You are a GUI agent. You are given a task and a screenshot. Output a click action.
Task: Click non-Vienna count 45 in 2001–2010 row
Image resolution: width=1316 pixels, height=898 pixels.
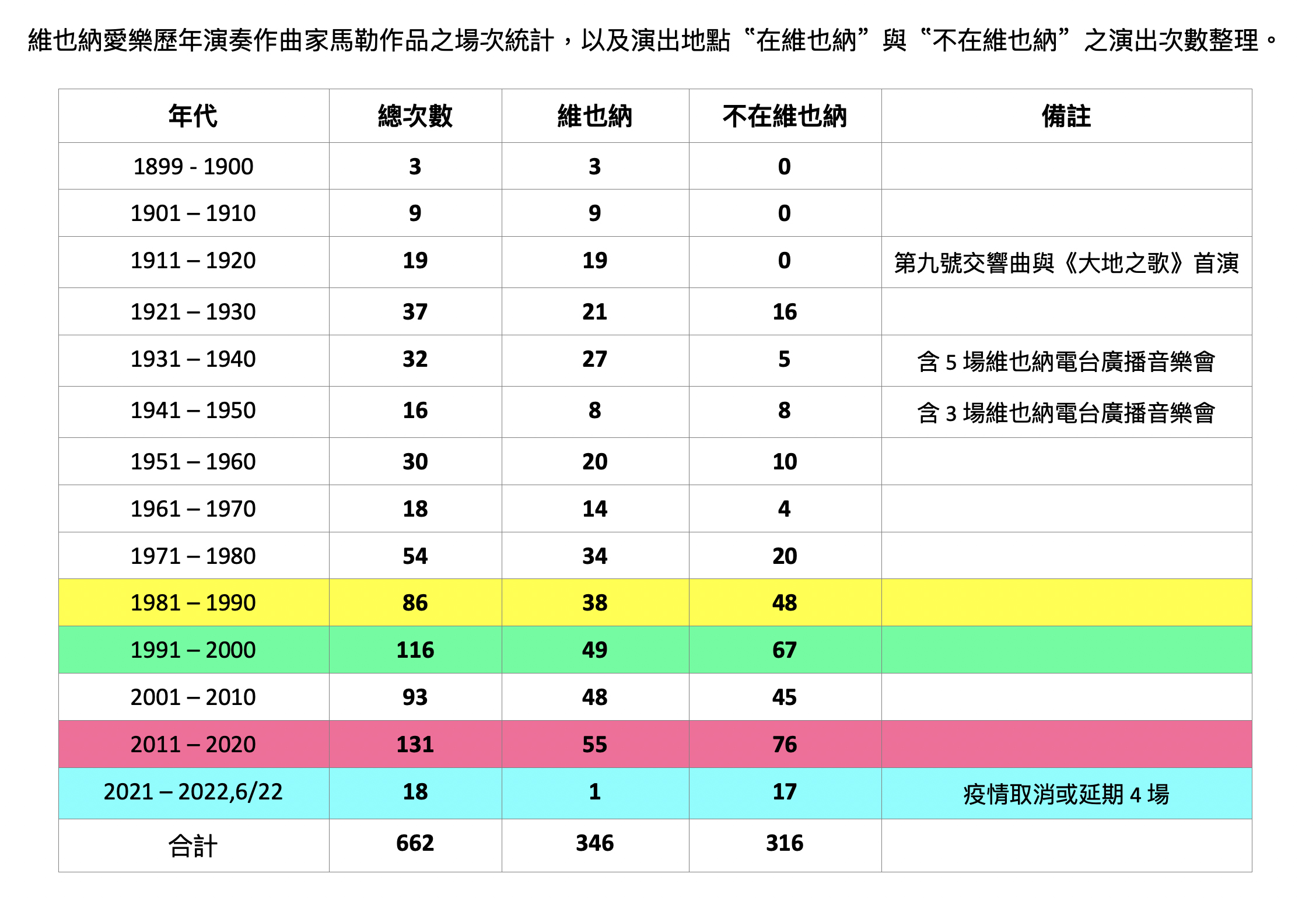785,697
